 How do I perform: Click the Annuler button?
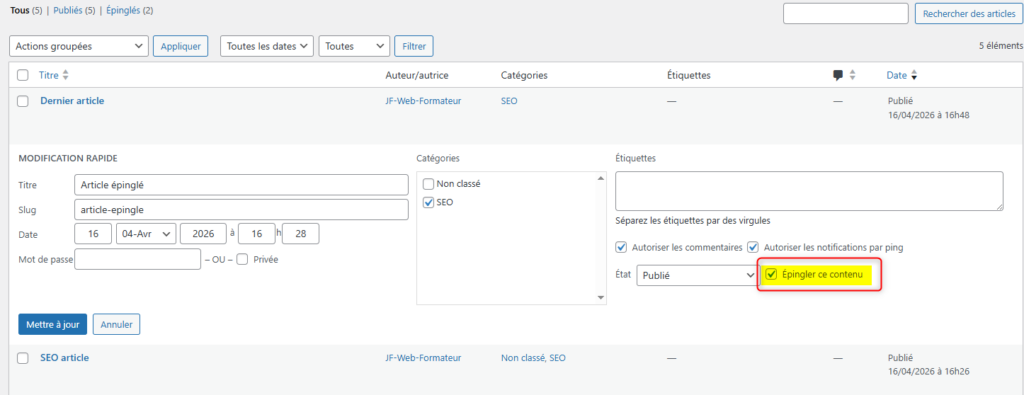[x=116, y=324]
